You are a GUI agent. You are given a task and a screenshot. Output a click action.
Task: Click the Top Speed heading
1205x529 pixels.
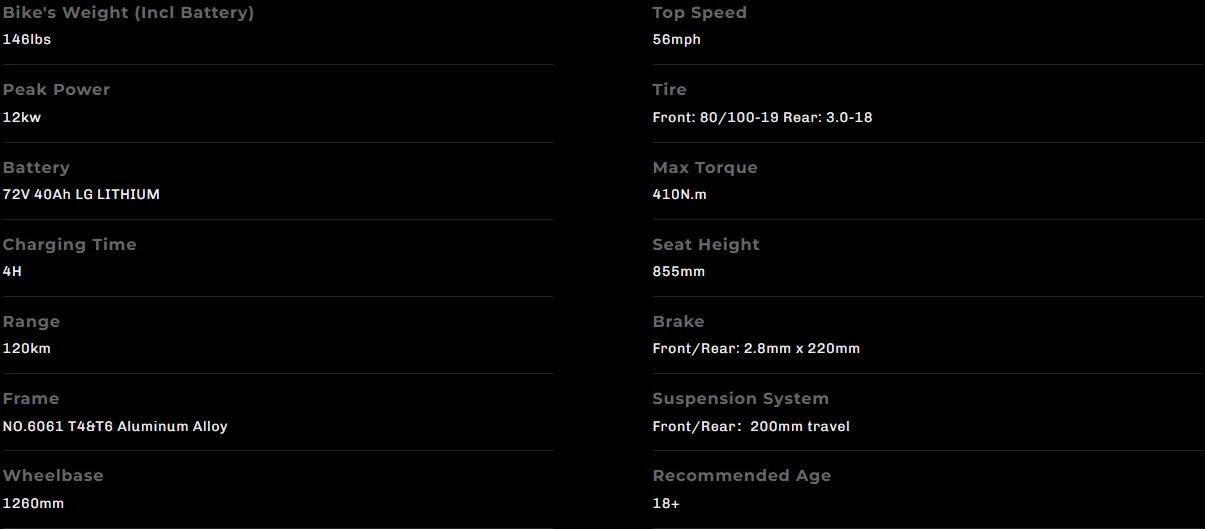tap(699, 13)
